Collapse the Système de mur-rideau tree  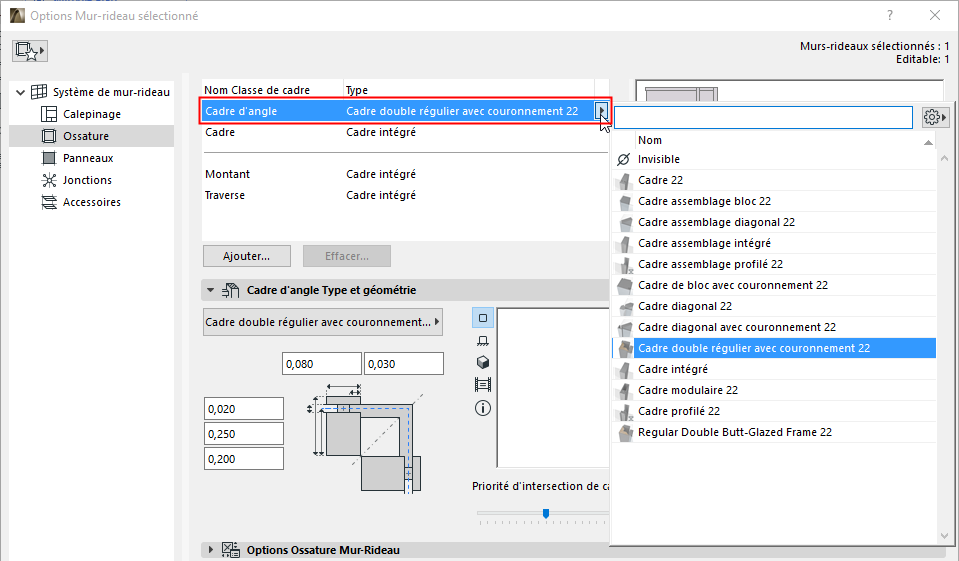(20, 92)
